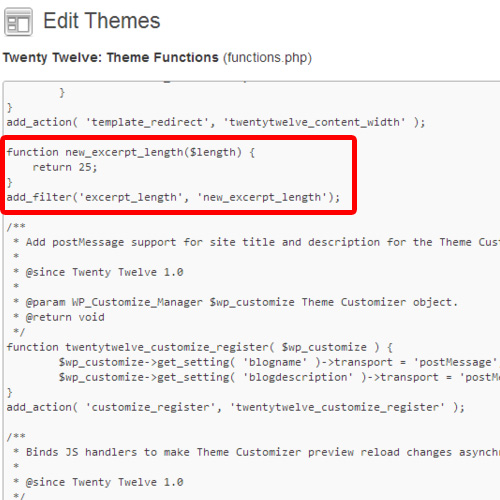
Task: Place cursor on add_action template_redirect line
Action: (x=216, y=122)
